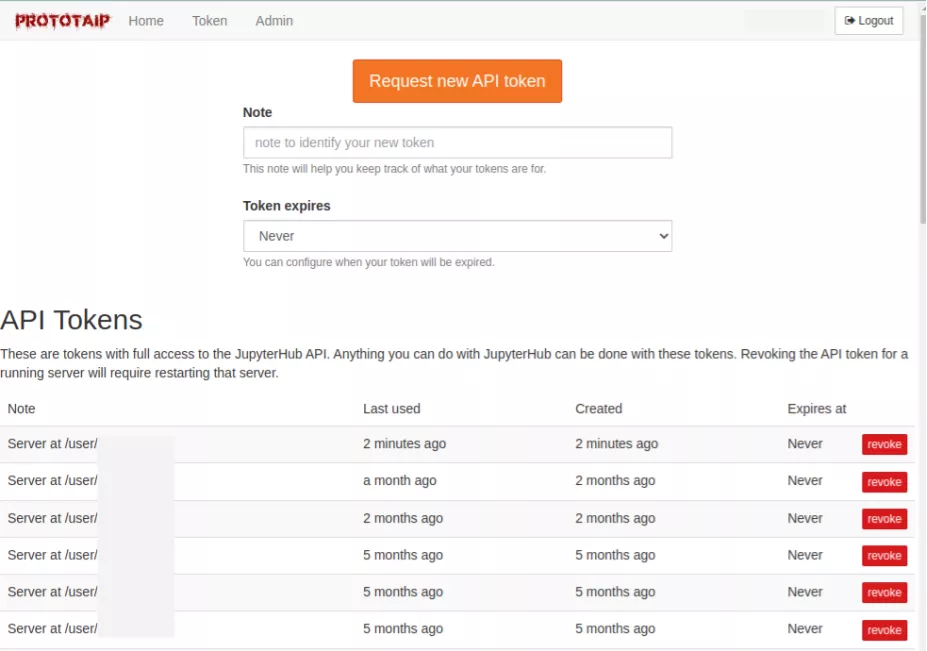Screen dimensions: 927x651
Task: Click the Last used column header
Action: 392,409
